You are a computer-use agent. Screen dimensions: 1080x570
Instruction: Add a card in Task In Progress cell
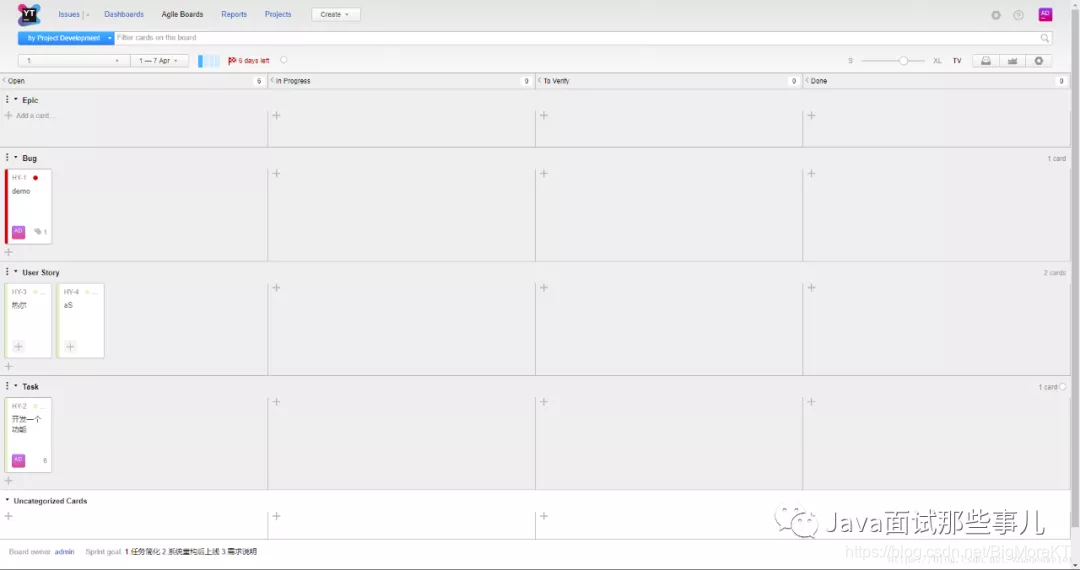[276, 402]
